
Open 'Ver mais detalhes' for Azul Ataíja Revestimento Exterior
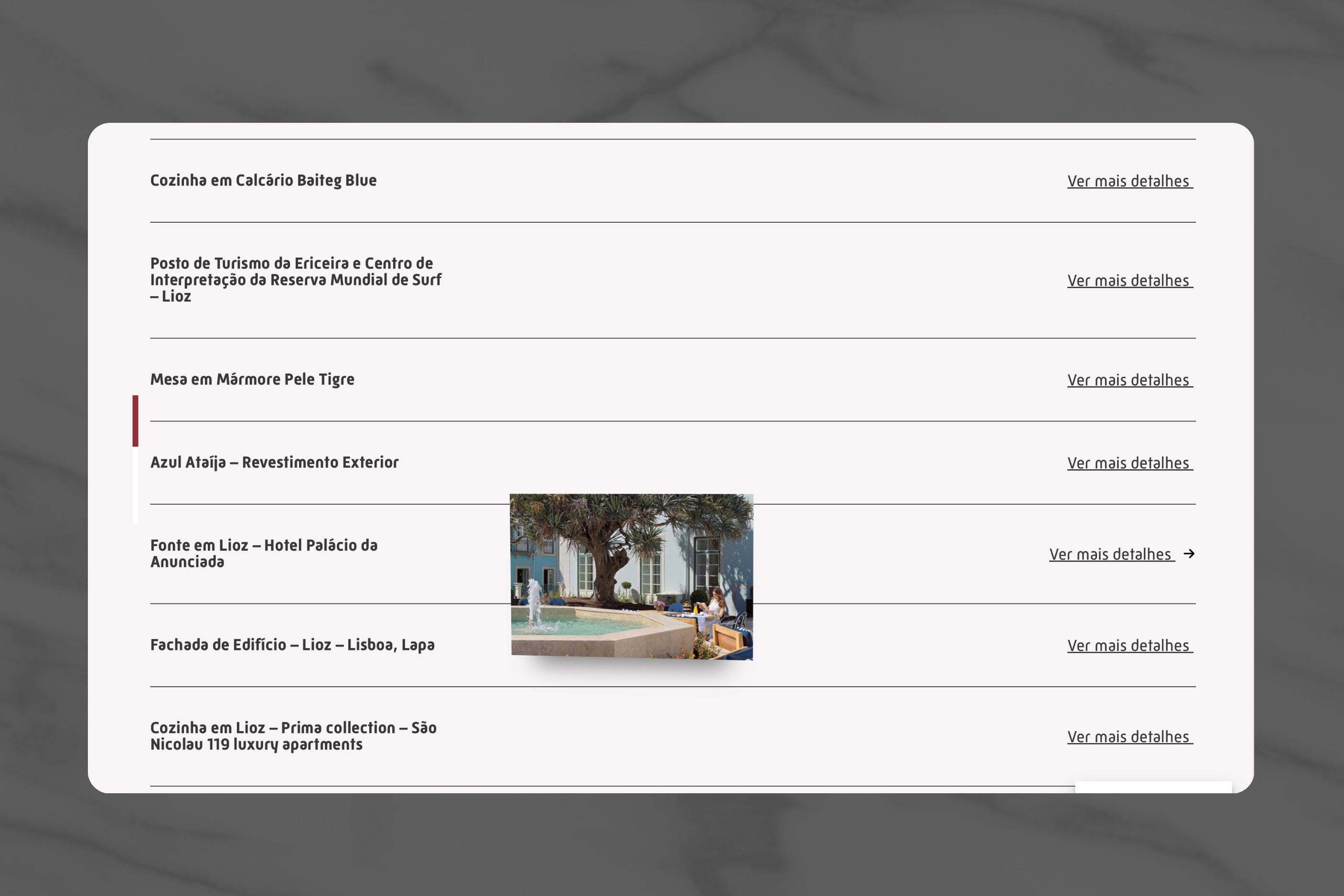1130,463
